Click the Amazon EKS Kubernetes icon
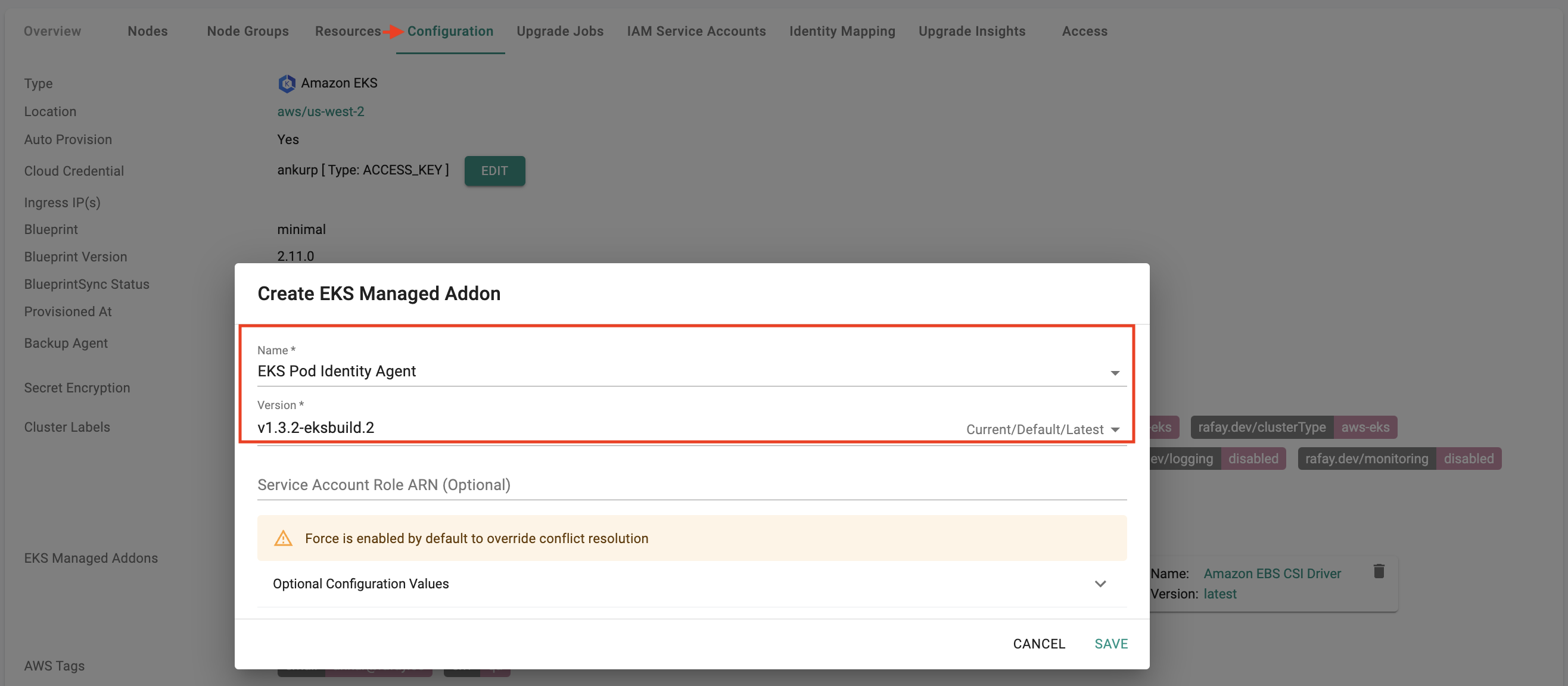The width and height of the screenshot is (1568, 686). (287, 83)
